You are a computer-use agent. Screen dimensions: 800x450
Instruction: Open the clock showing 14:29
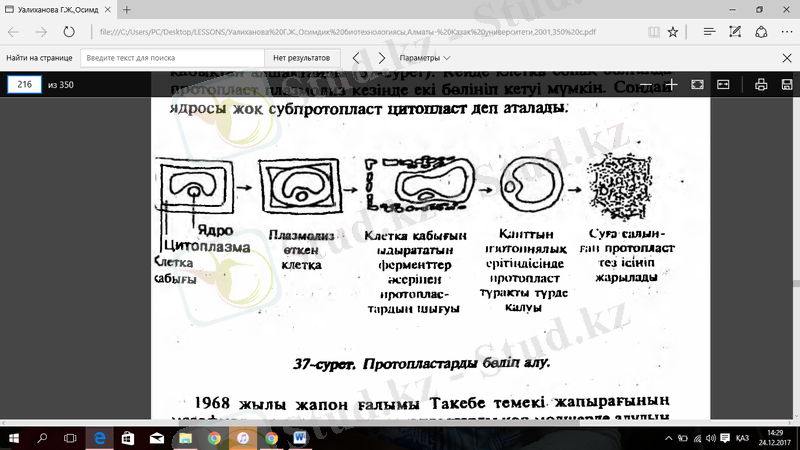point(774,438)
